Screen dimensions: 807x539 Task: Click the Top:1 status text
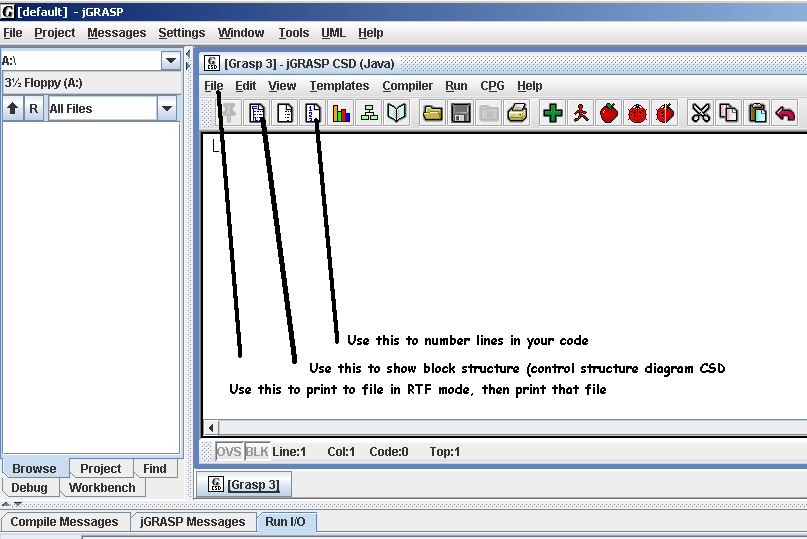click(445, 451)
